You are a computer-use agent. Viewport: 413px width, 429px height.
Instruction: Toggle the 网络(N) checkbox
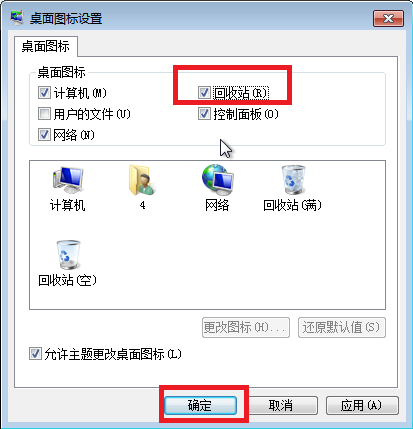point(44,135)
